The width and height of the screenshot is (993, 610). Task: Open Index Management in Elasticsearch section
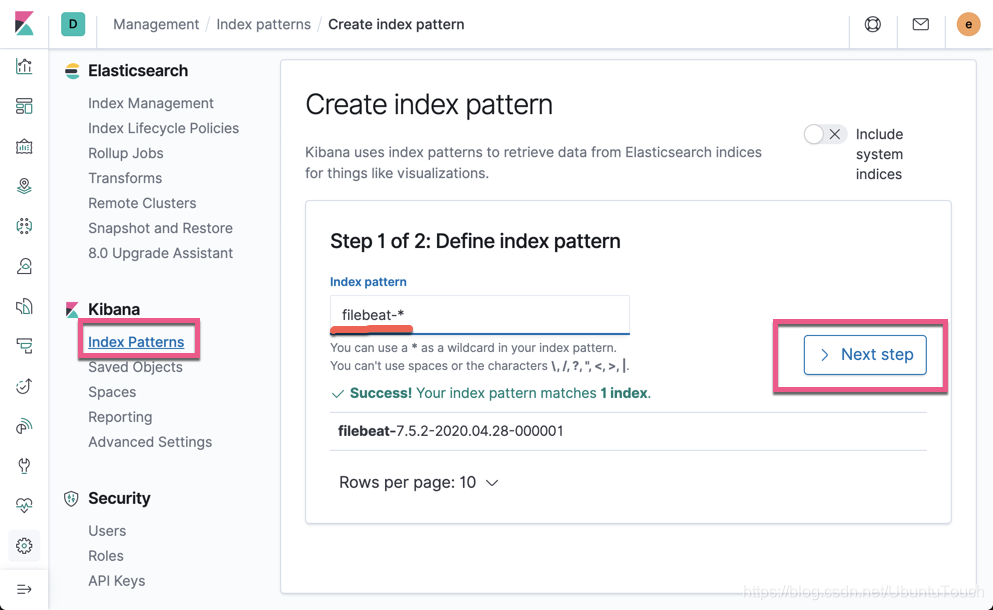pos(151,103)
